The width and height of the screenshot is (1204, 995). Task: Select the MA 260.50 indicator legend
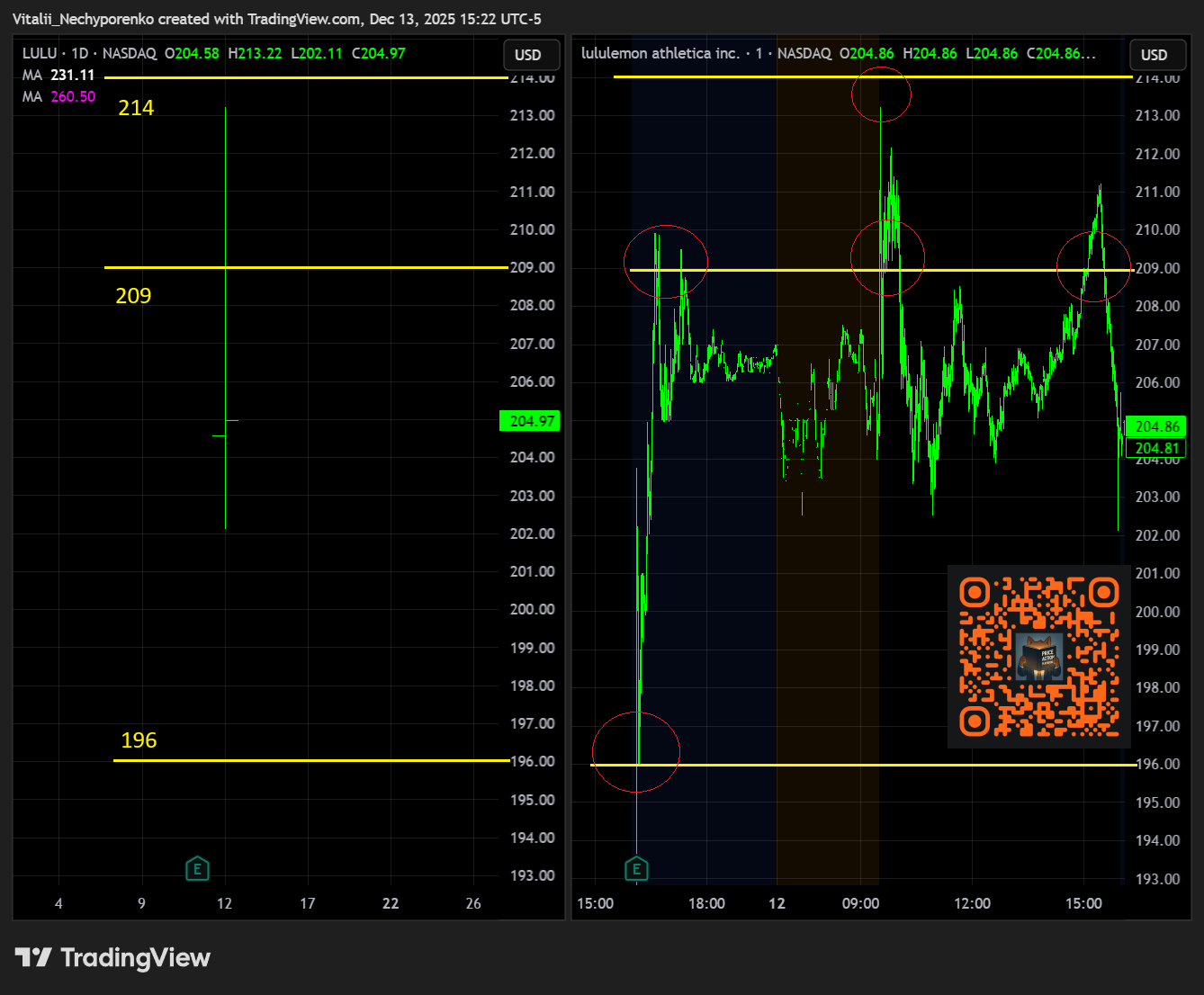point(58,96)
